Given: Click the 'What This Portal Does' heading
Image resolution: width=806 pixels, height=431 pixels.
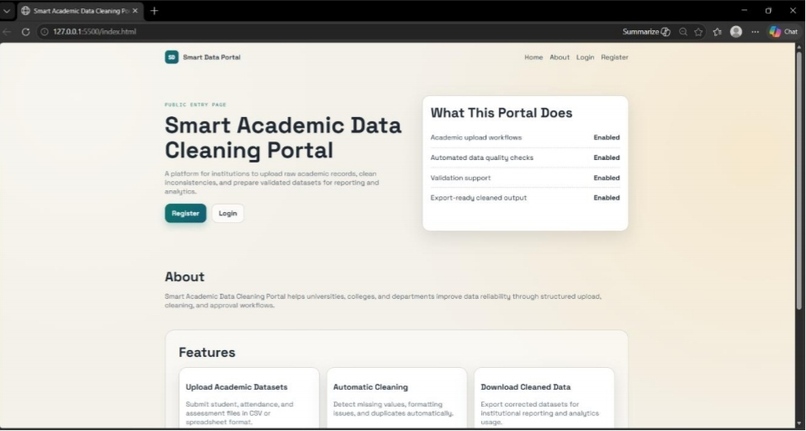Looking at the screenshot, I should coord(501,113).
